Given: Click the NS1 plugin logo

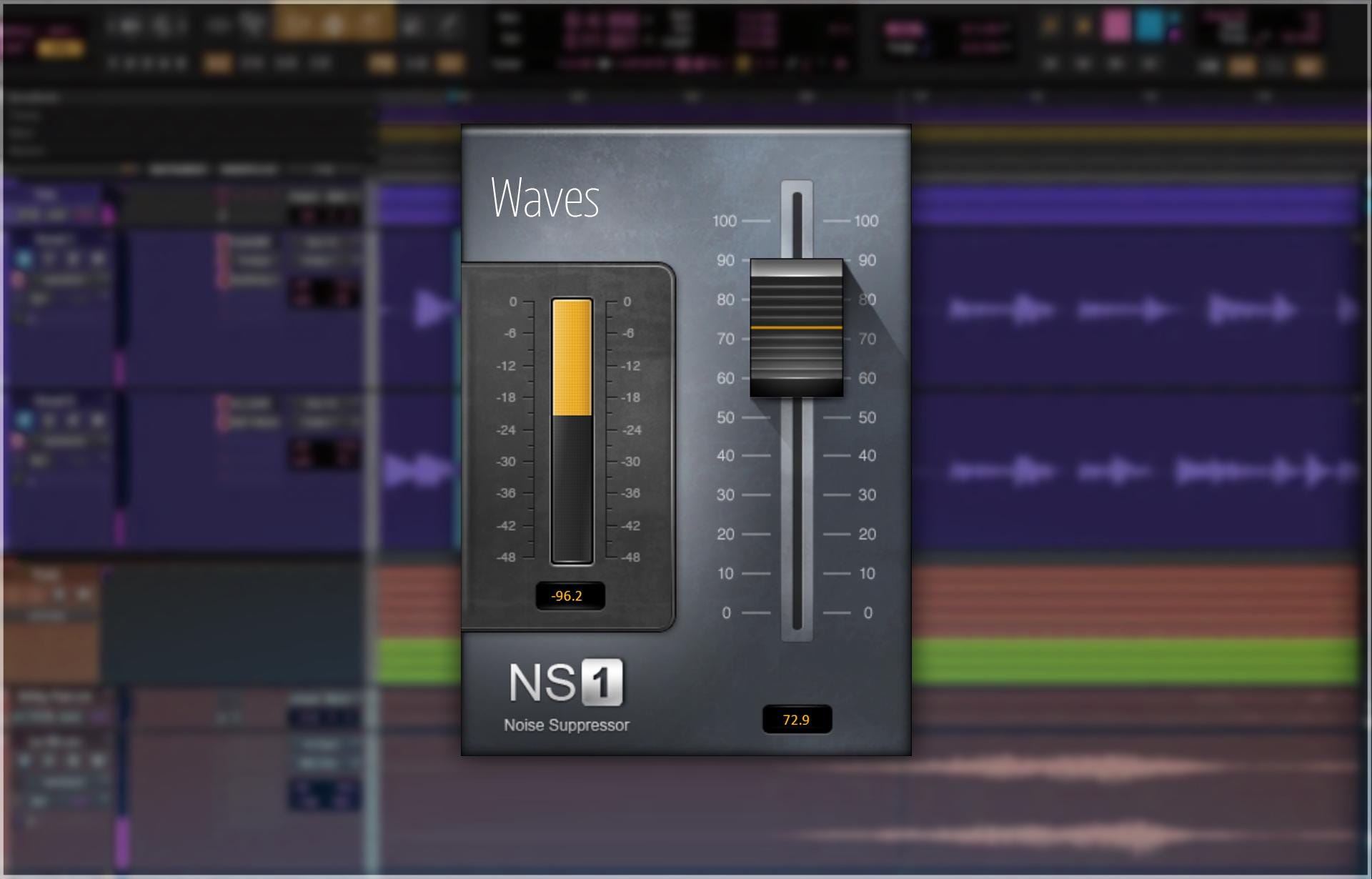Looking at the screenshot, I should 565,682.
